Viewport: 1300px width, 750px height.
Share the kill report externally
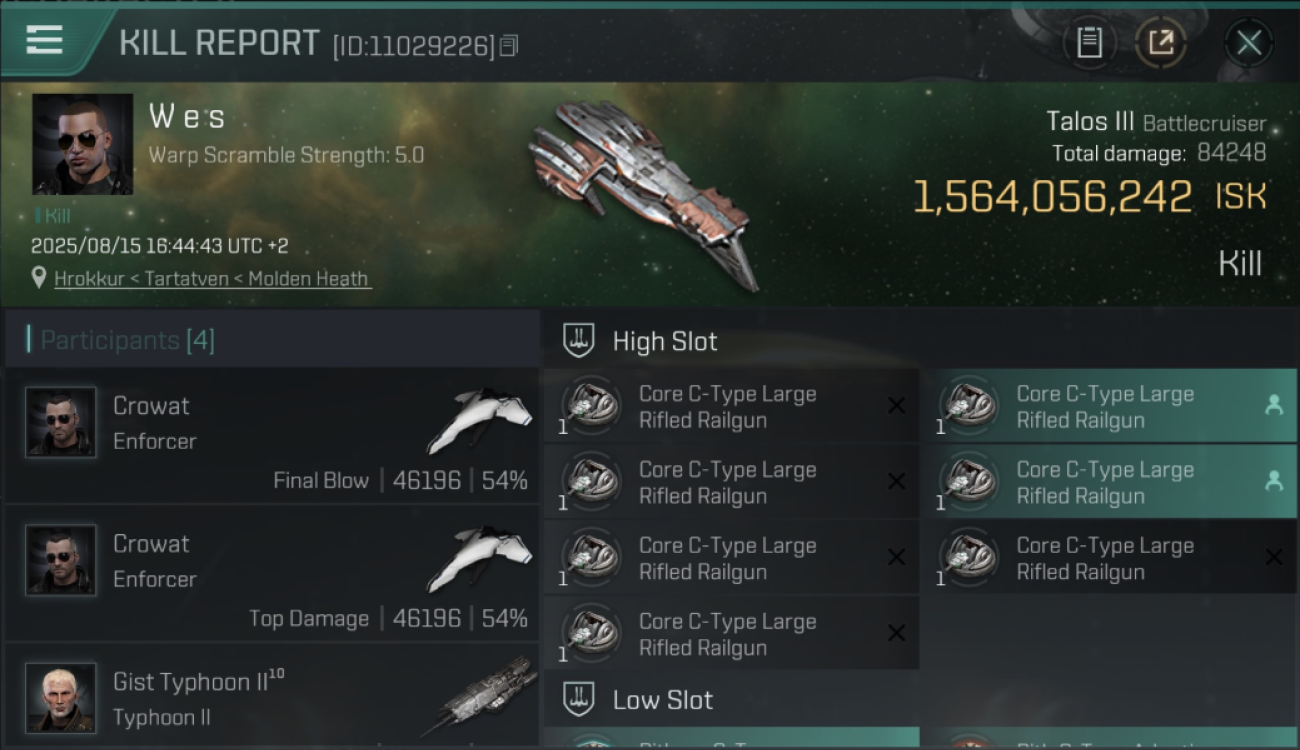tap(1161, 42)
